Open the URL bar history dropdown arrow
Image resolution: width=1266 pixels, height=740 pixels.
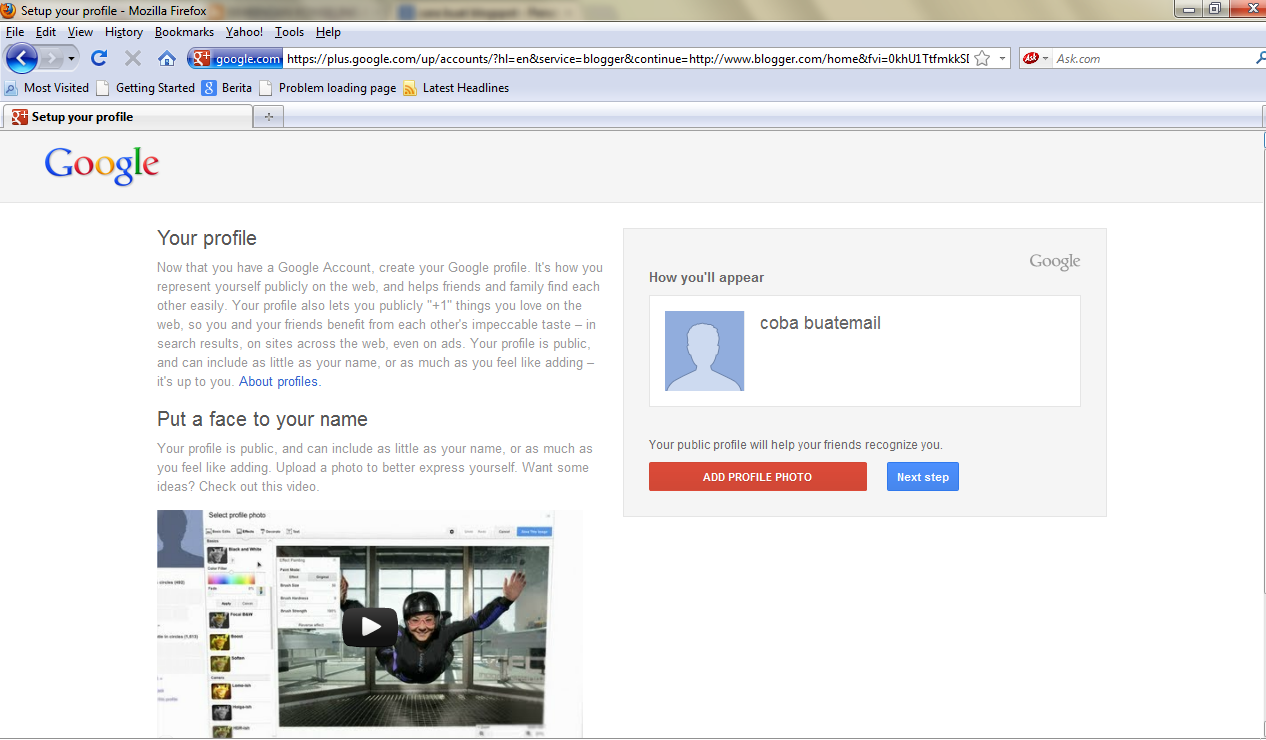[1002, 58]
